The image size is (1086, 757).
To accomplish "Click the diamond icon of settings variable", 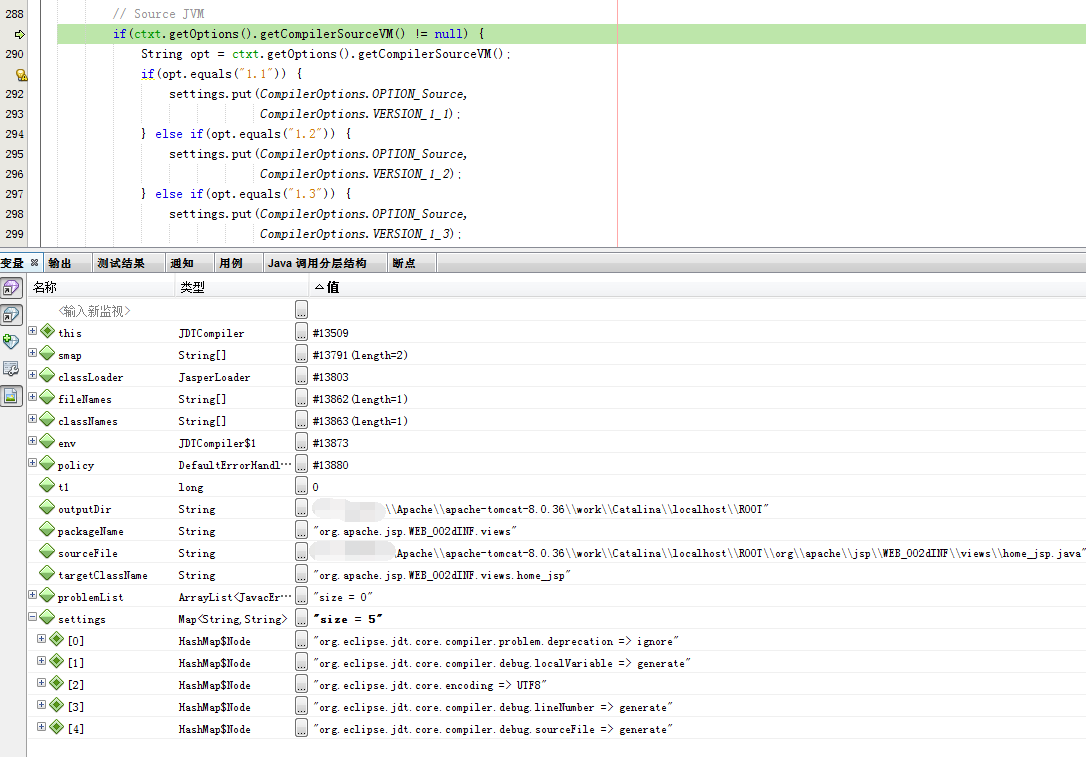I will (47, 617).
